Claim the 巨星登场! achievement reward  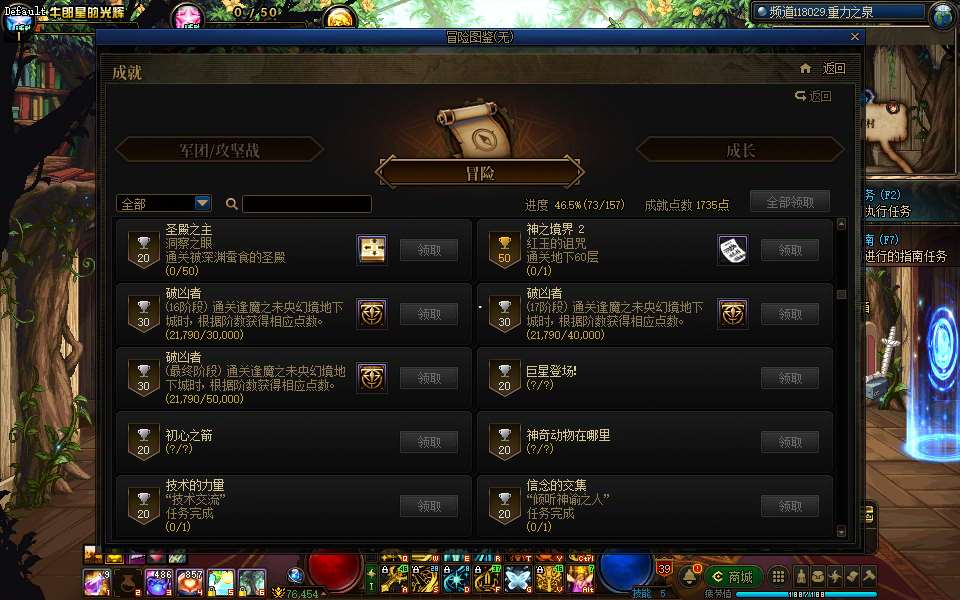pos(790,378)
